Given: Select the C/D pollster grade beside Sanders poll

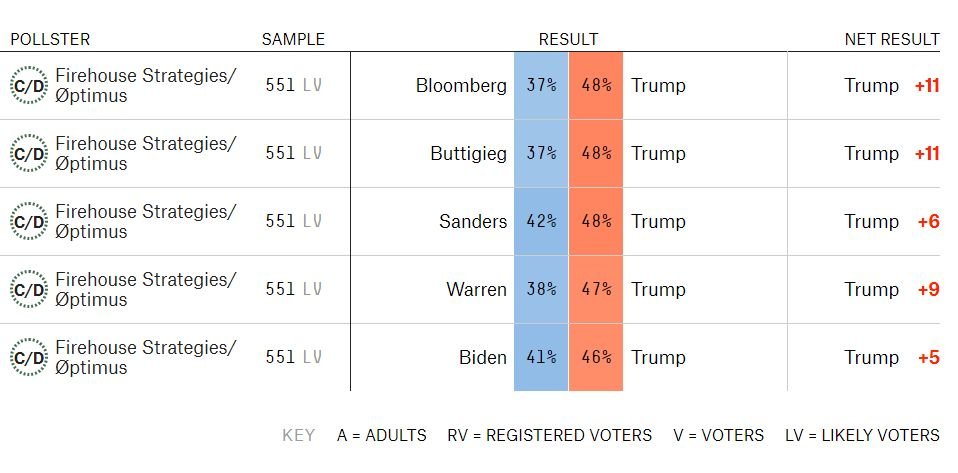Looking at the screenshot, I should pos(28,222).
